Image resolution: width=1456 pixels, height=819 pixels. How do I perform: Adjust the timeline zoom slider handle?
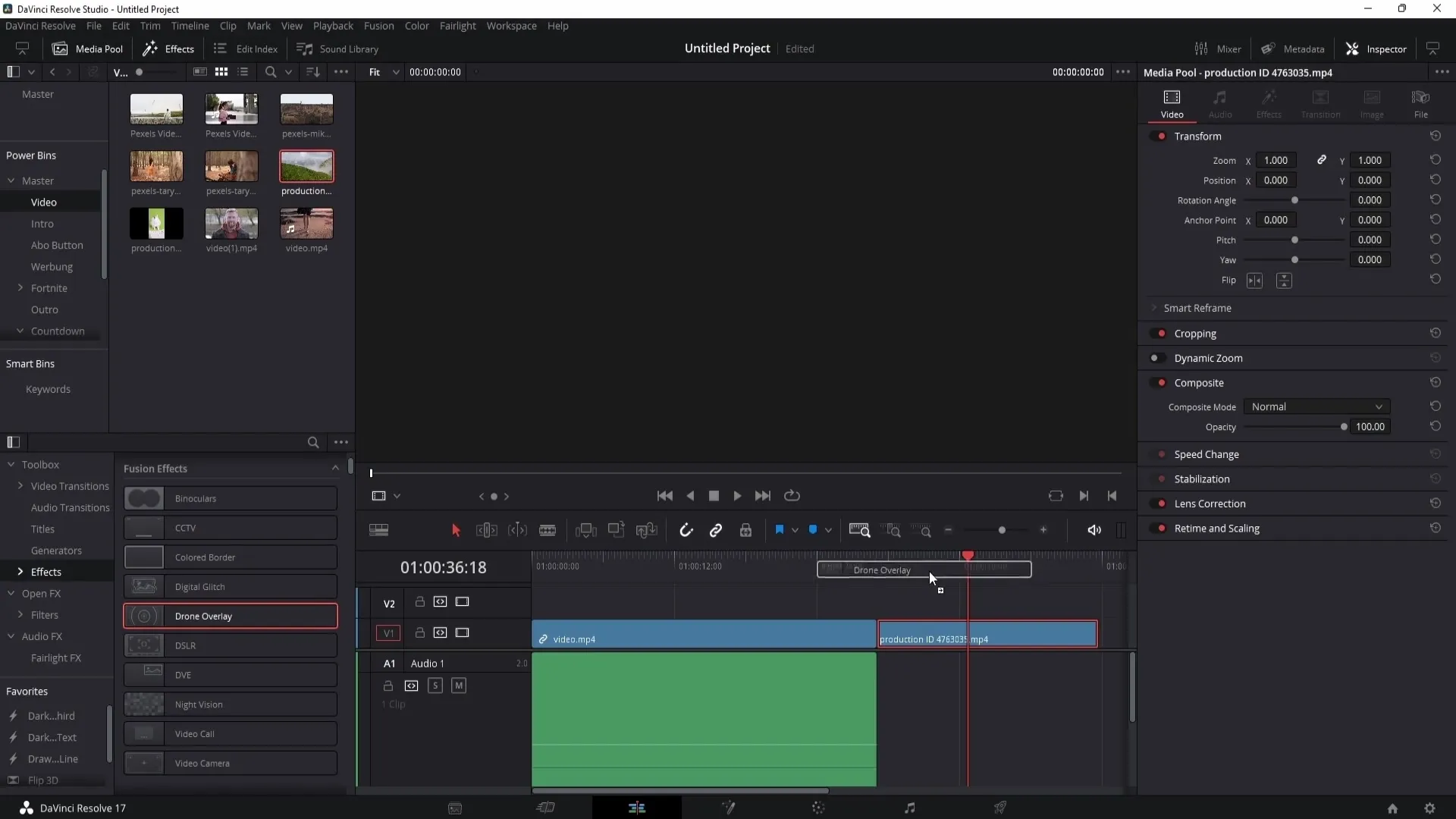1002,531
